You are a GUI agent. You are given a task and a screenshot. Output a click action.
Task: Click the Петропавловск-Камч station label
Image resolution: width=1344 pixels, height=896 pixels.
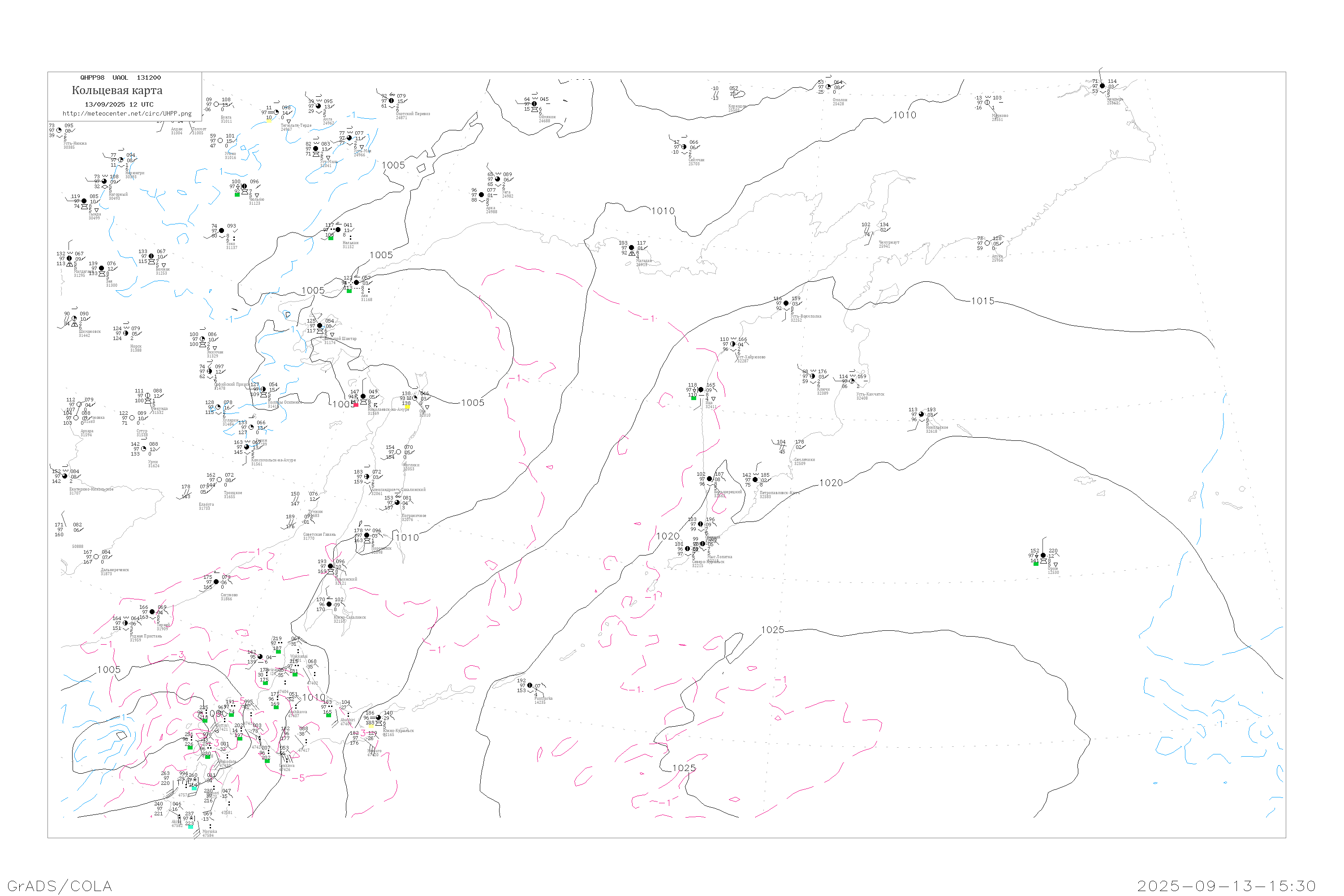(x=779, y=493)
